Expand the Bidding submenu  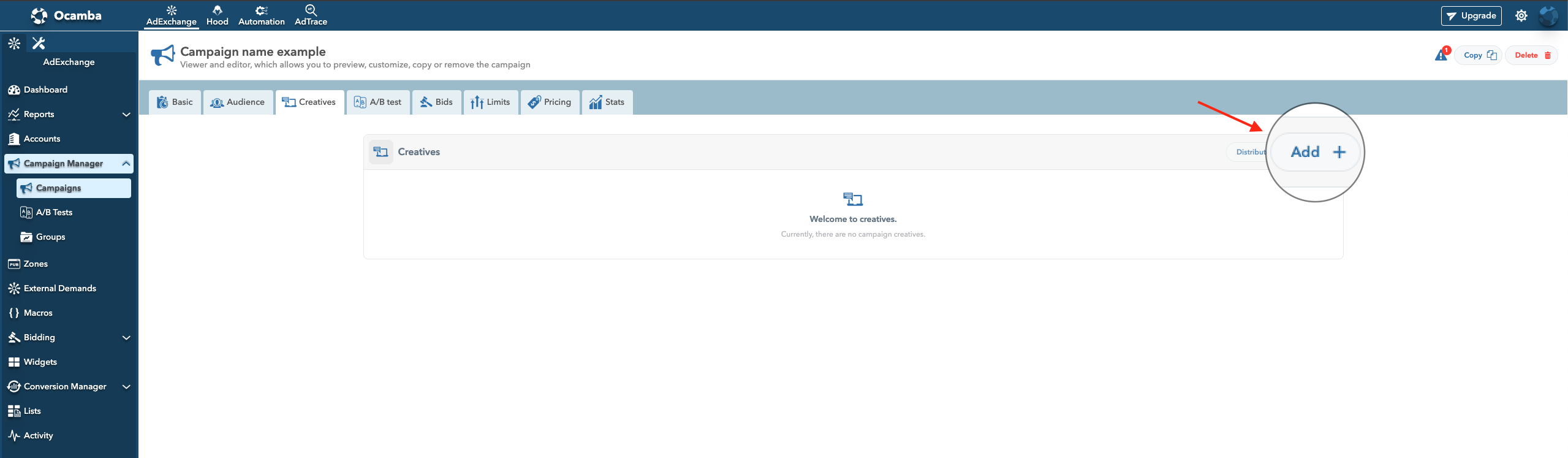126,338
